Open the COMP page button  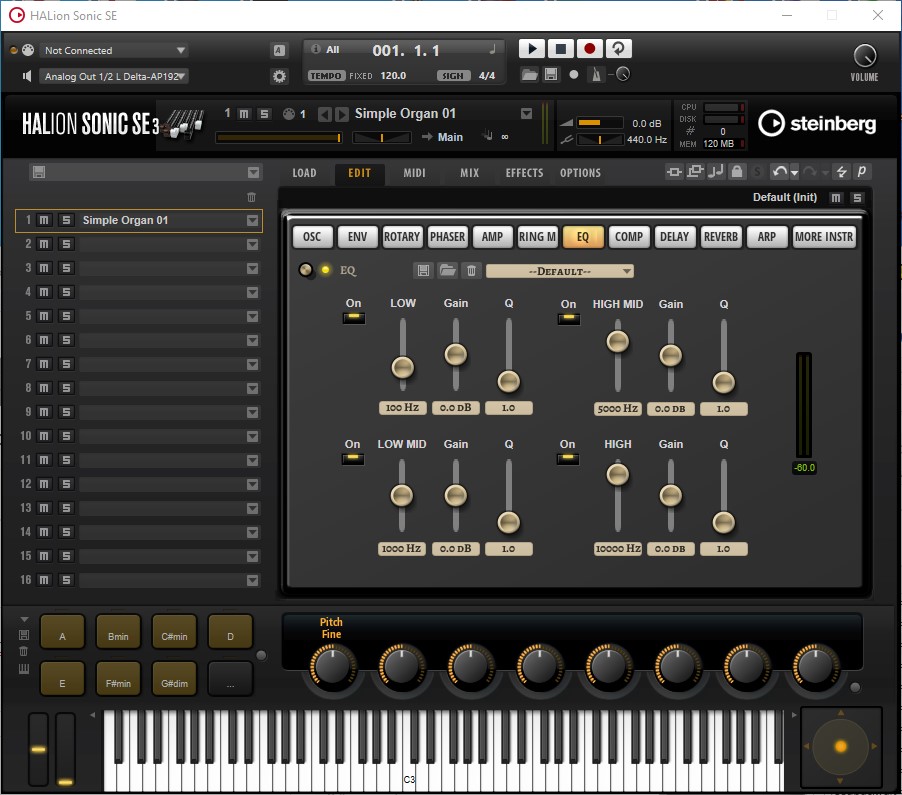[629, 237]
